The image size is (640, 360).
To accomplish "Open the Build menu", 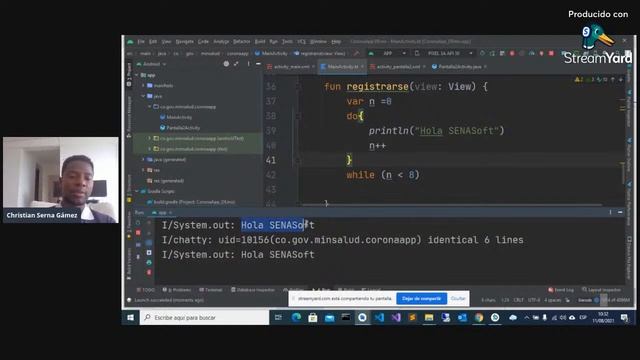I will point(260,42).
